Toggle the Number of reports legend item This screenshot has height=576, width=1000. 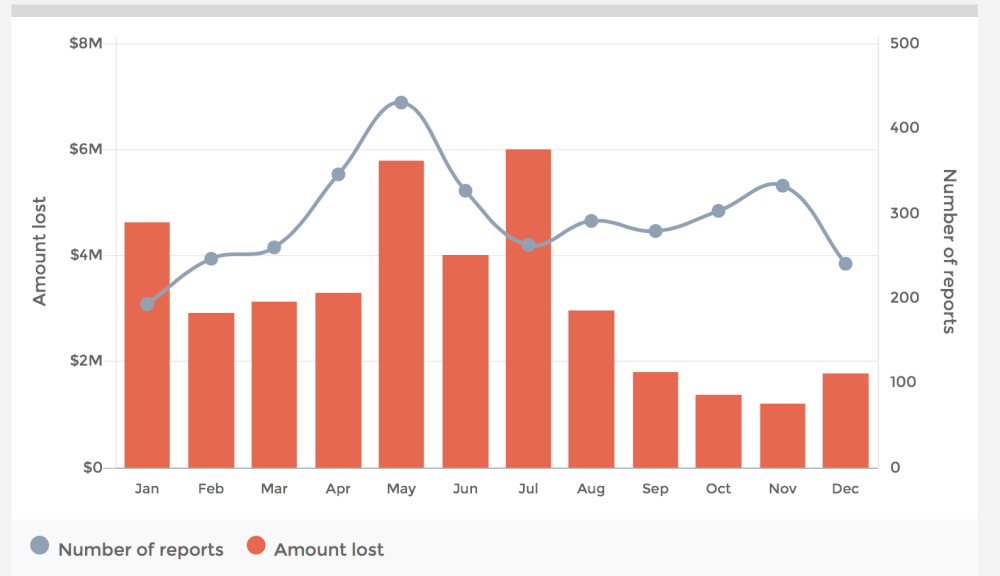coord(127,549)
